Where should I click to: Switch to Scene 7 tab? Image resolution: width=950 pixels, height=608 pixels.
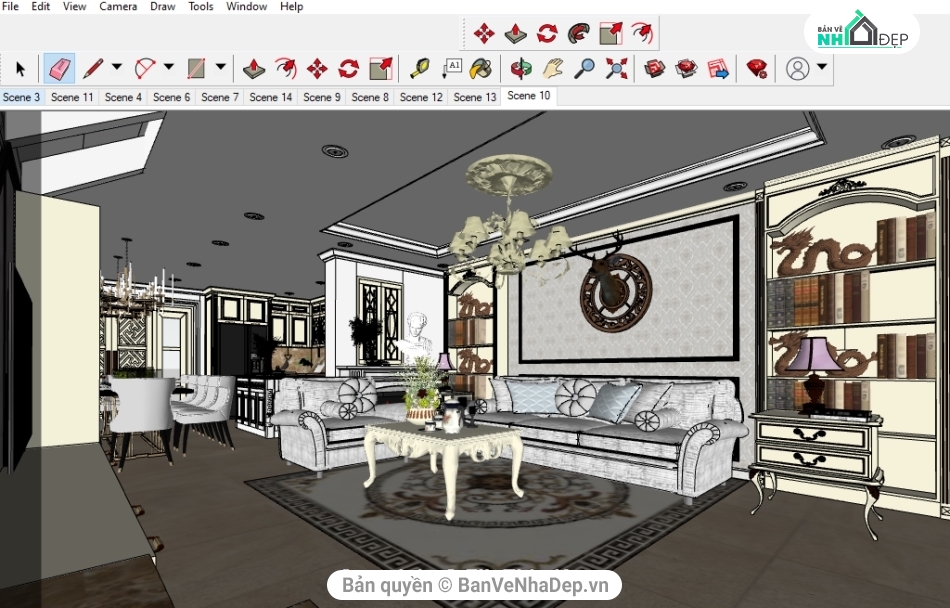(220, 97)
